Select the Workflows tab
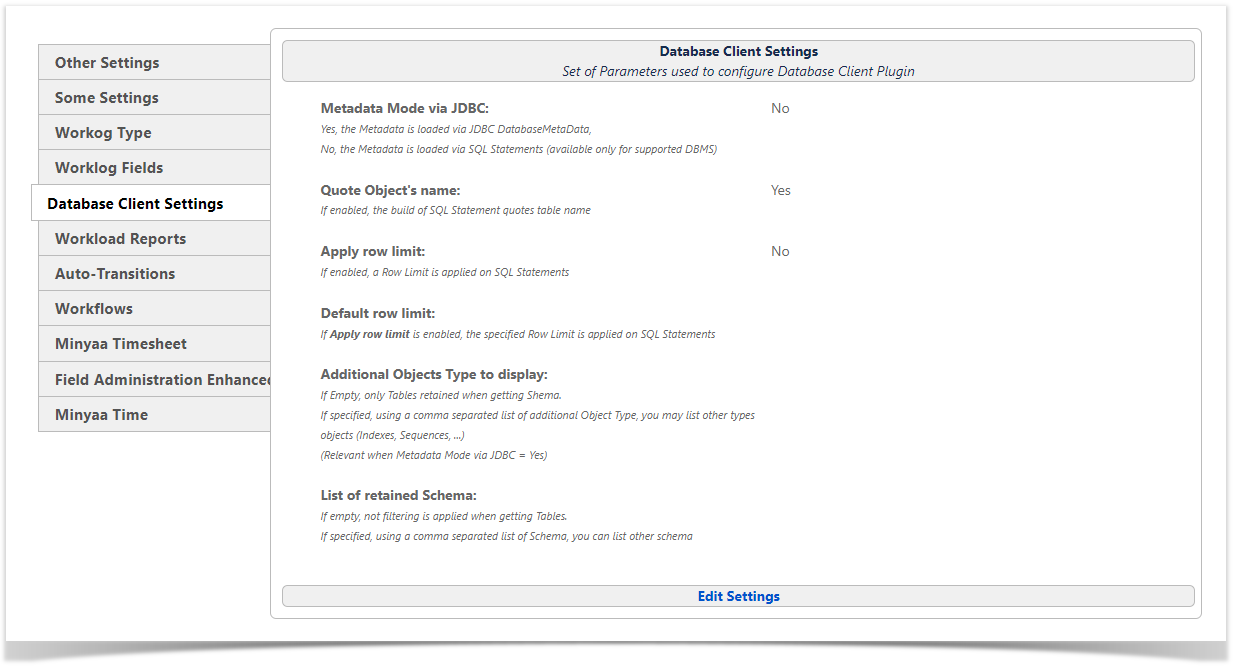This screenshot has width=1240, height=670. pos(94,309)
